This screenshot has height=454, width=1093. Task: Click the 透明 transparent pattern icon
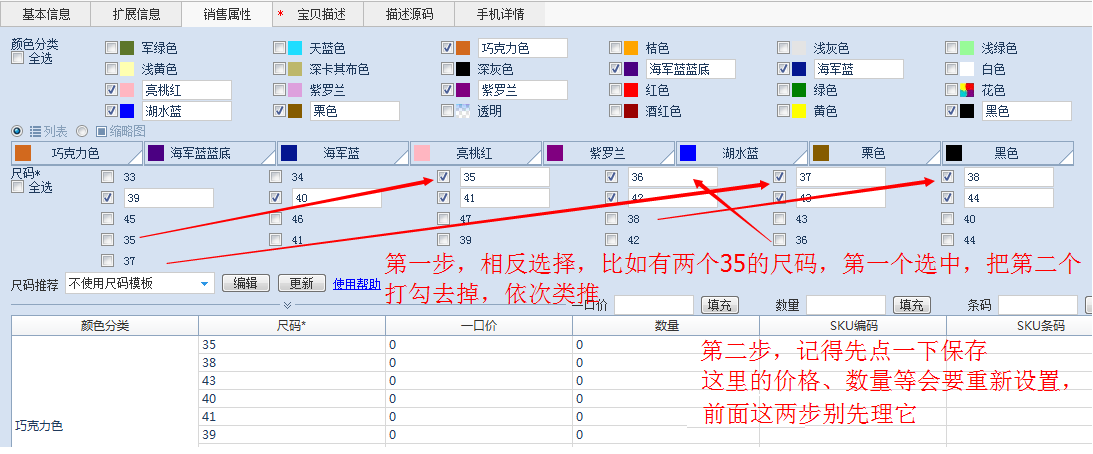[x=463, y=111]
